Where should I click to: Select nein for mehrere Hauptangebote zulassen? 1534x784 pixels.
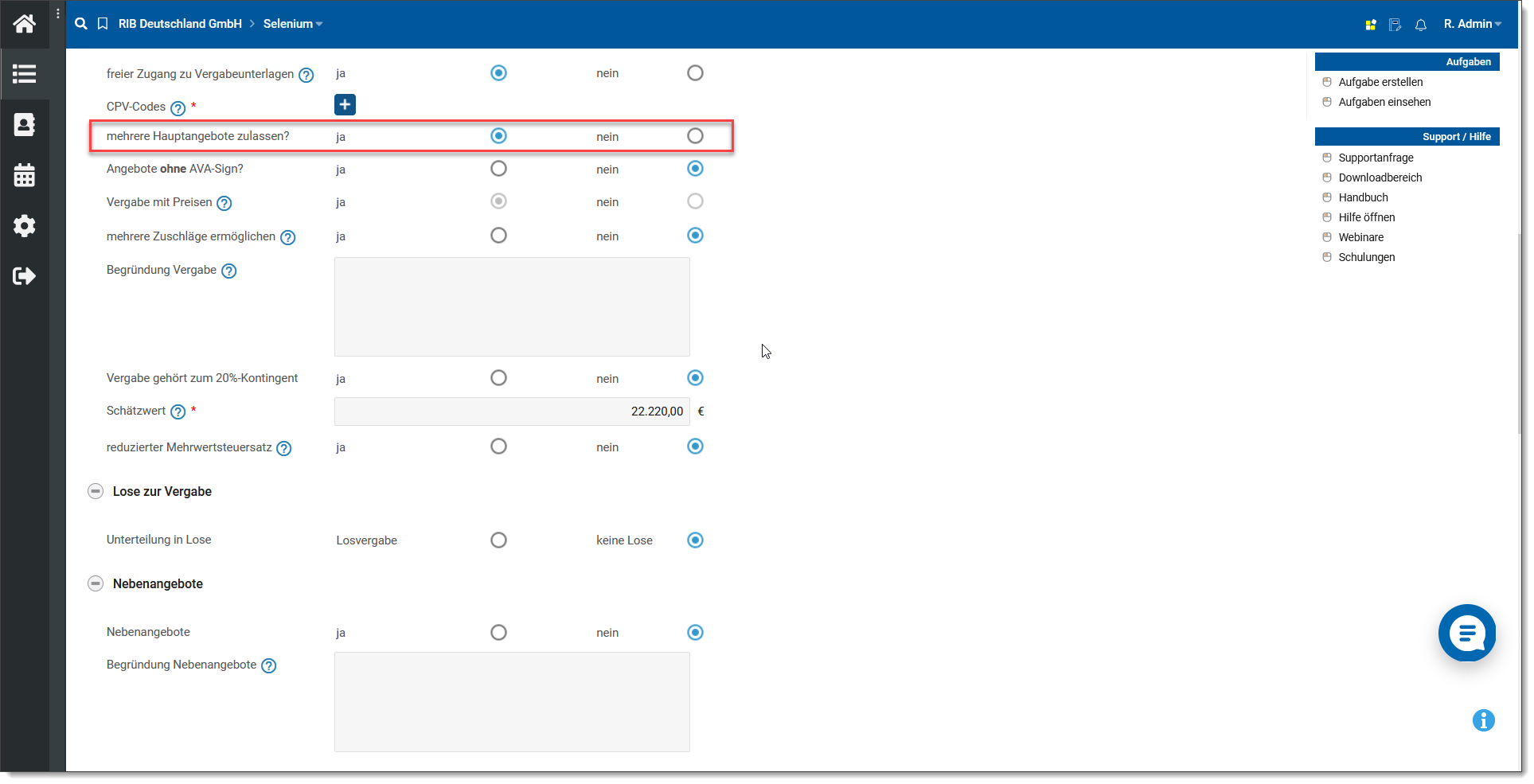tap(695, 136)
